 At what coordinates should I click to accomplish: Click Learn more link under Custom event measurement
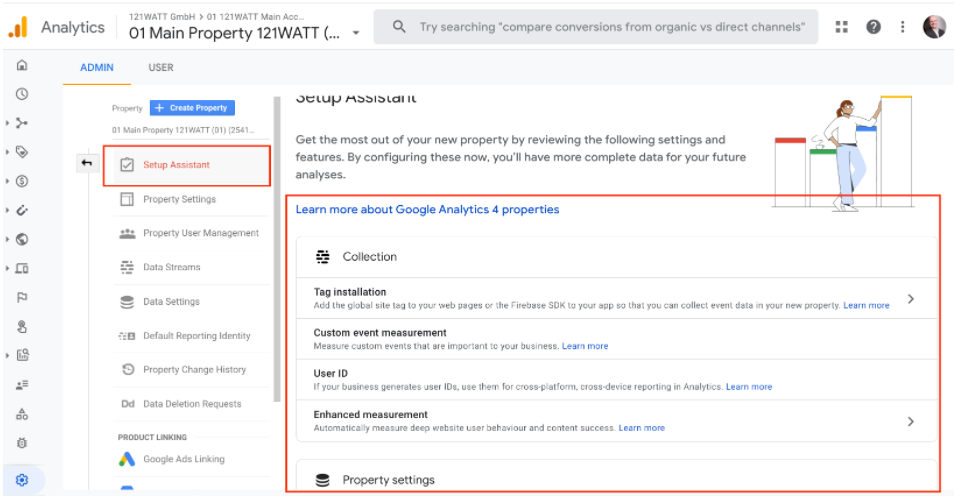585,346
